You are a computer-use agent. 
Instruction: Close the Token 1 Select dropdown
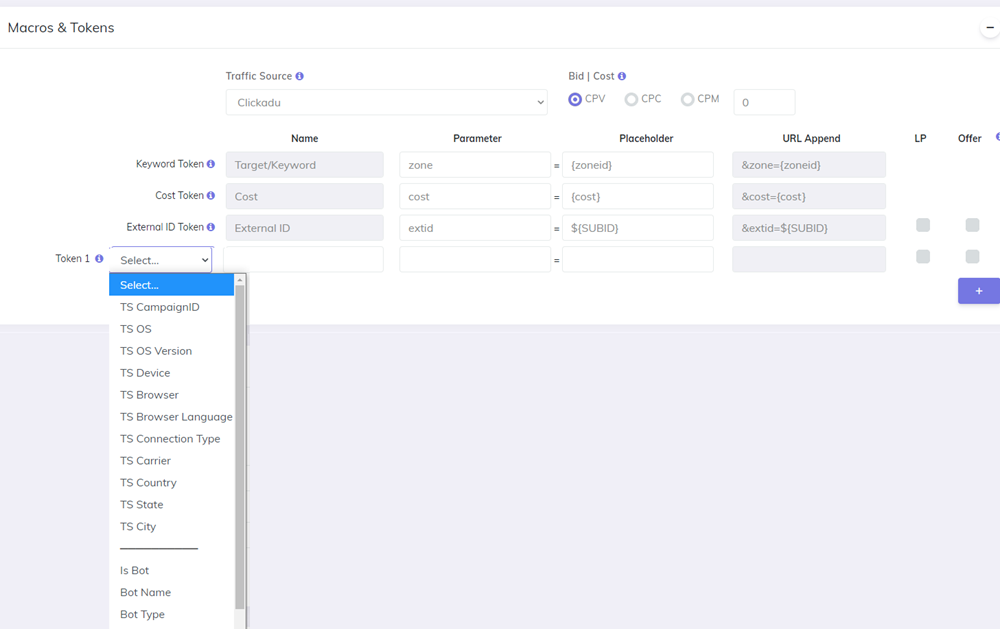point(161,260)
